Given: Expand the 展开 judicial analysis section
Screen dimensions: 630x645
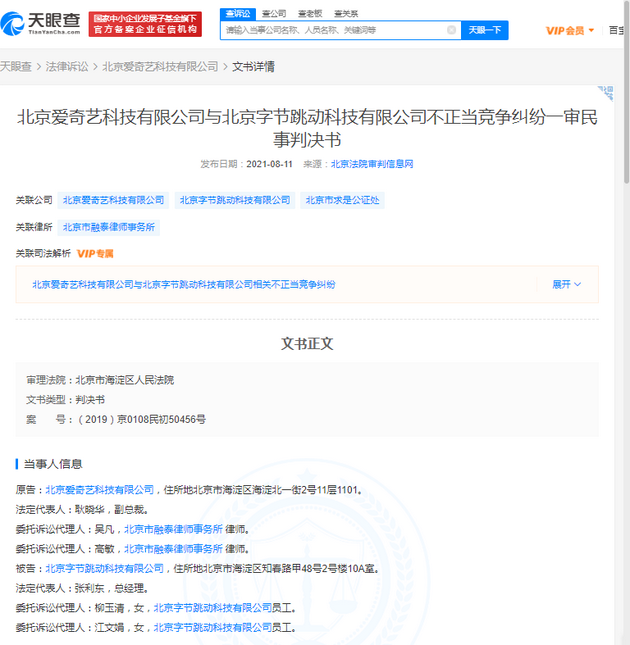Looking at the screenshot, I should tap(566, 284).
